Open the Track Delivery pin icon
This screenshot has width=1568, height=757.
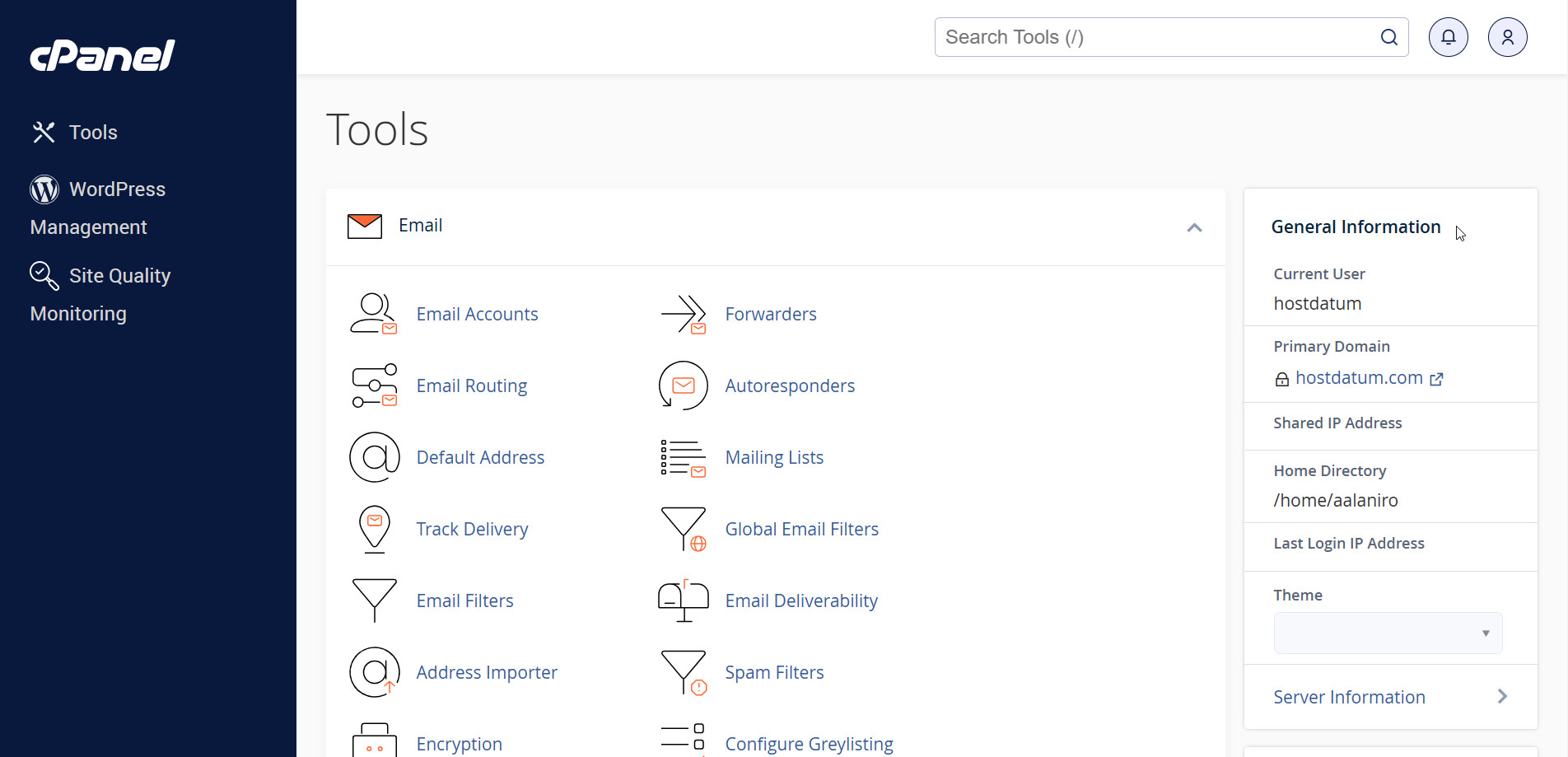374,529
